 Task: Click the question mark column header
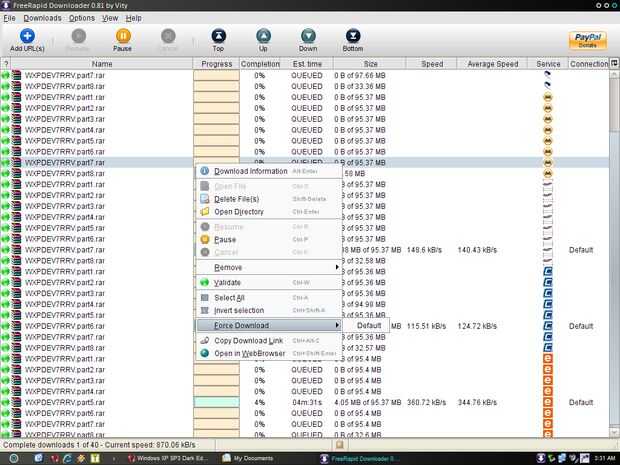(6, 64)
